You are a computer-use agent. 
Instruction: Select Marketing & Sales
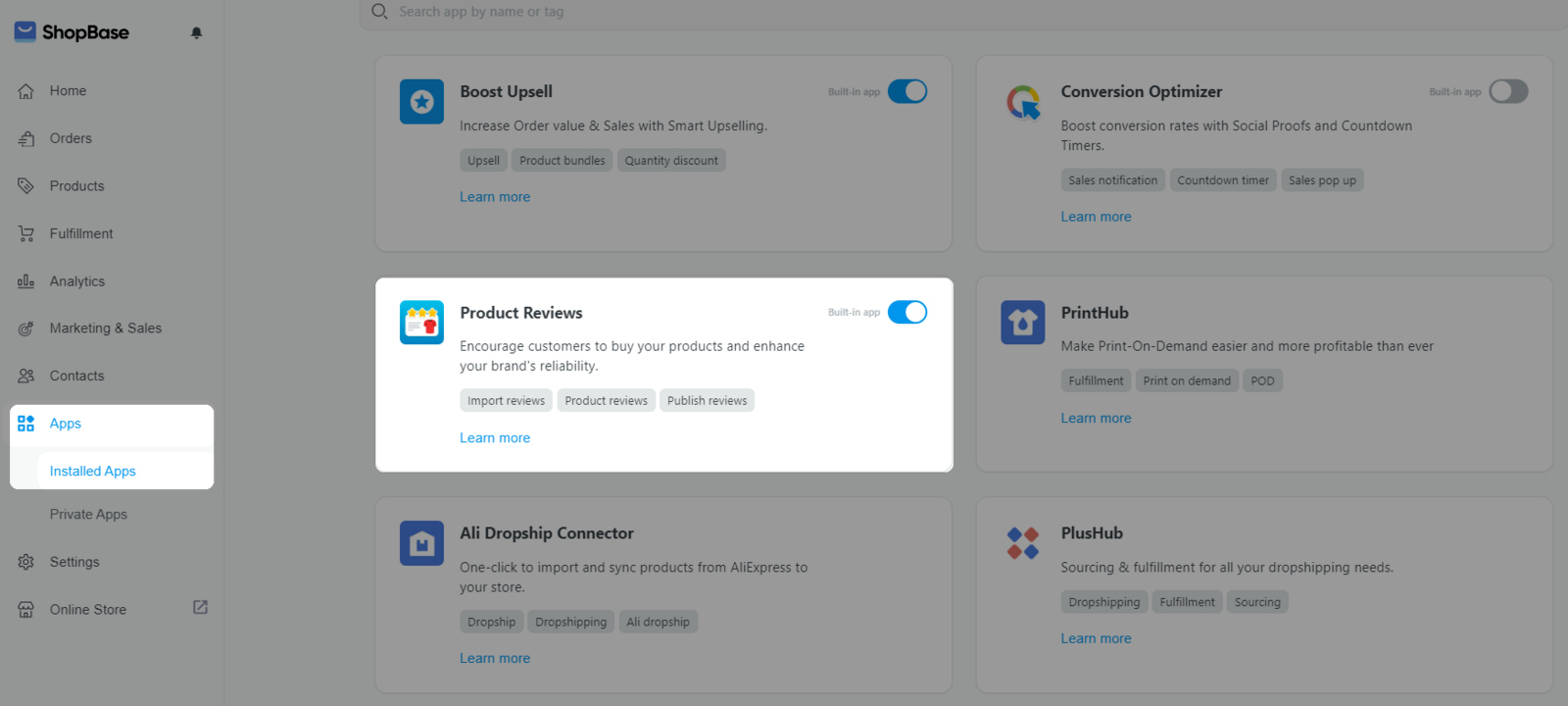click(106, 328)
